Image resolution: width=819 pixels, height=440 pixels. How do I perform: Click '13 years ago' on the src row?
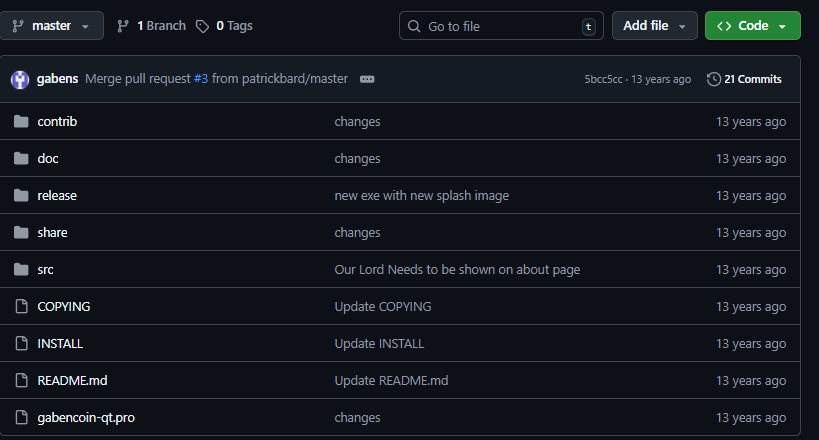(x=751, y=270)
